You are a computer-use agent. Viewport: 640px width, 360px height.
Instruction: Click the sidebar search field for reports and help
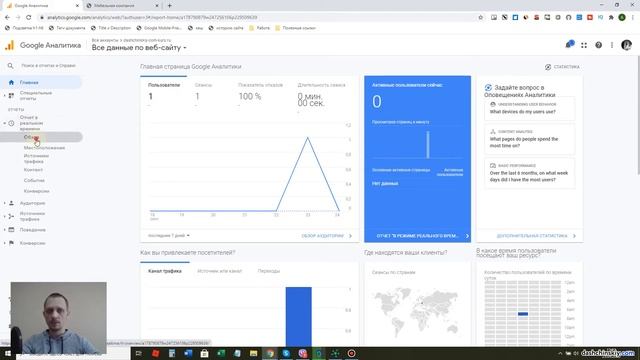coord(48,66)
